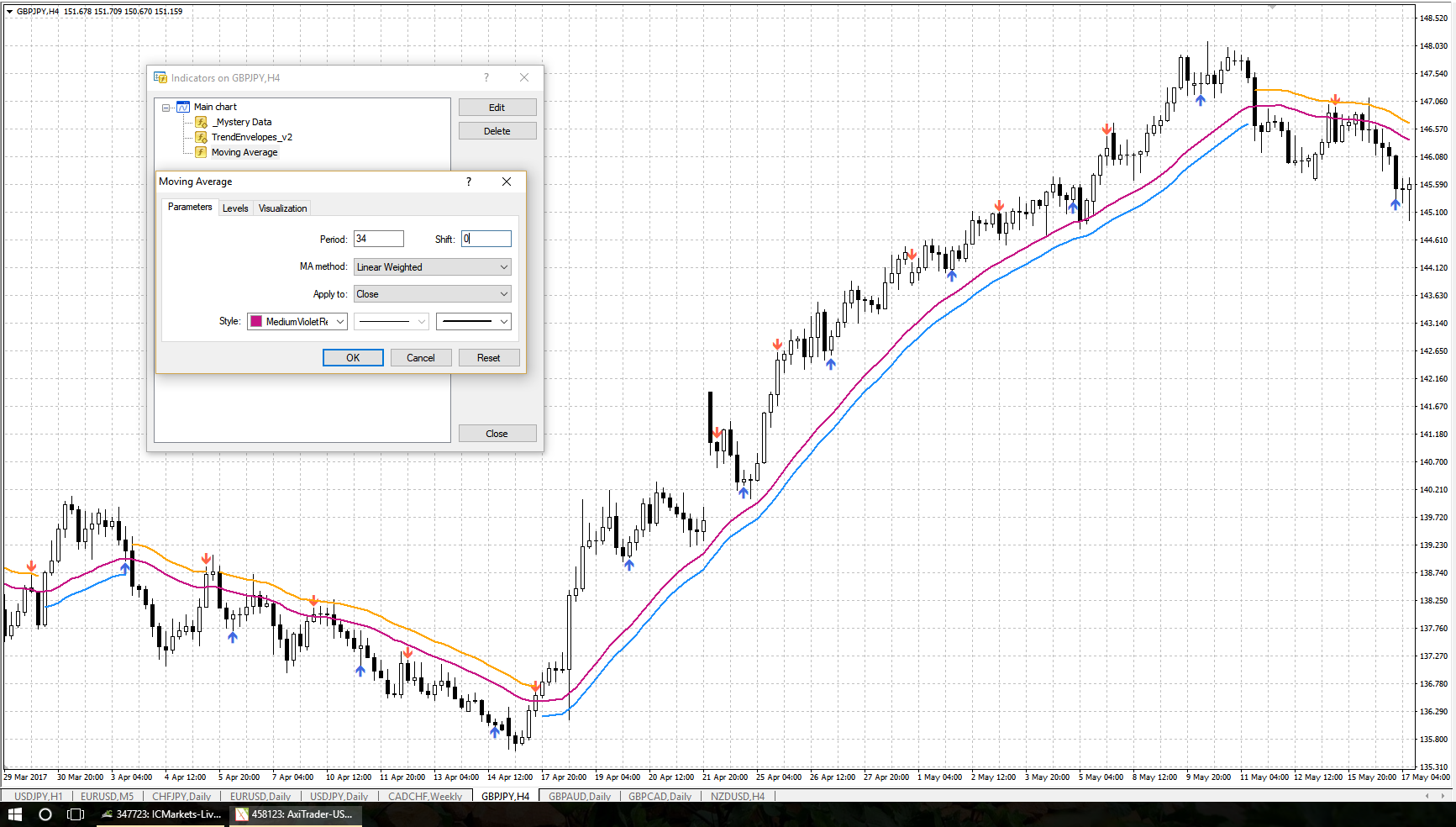Open the MediumVioletRed color picker
Viewport: 1456px width, 827px height.
point(297,321)
